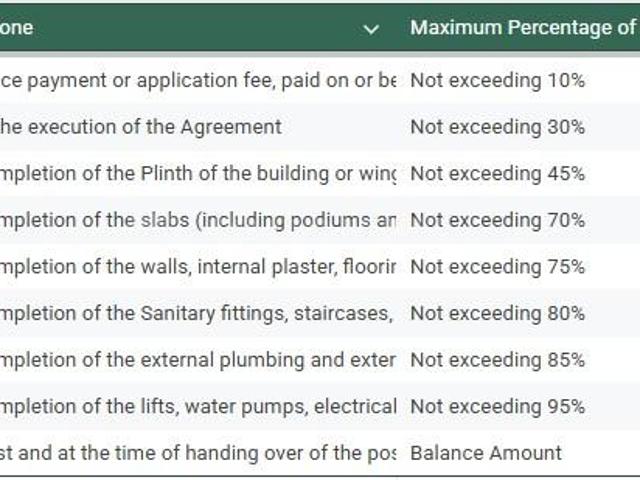Select the walls, internal plaster milestone cell
The image size is (640, 480).
(198, 267)
